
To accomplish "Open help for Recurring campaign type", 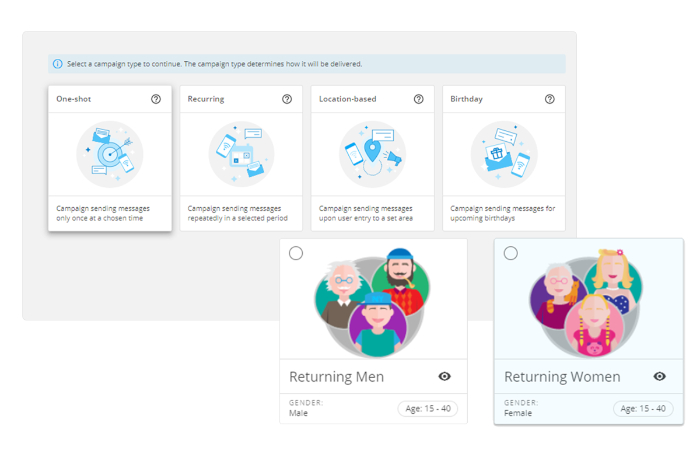I will 287,99.
